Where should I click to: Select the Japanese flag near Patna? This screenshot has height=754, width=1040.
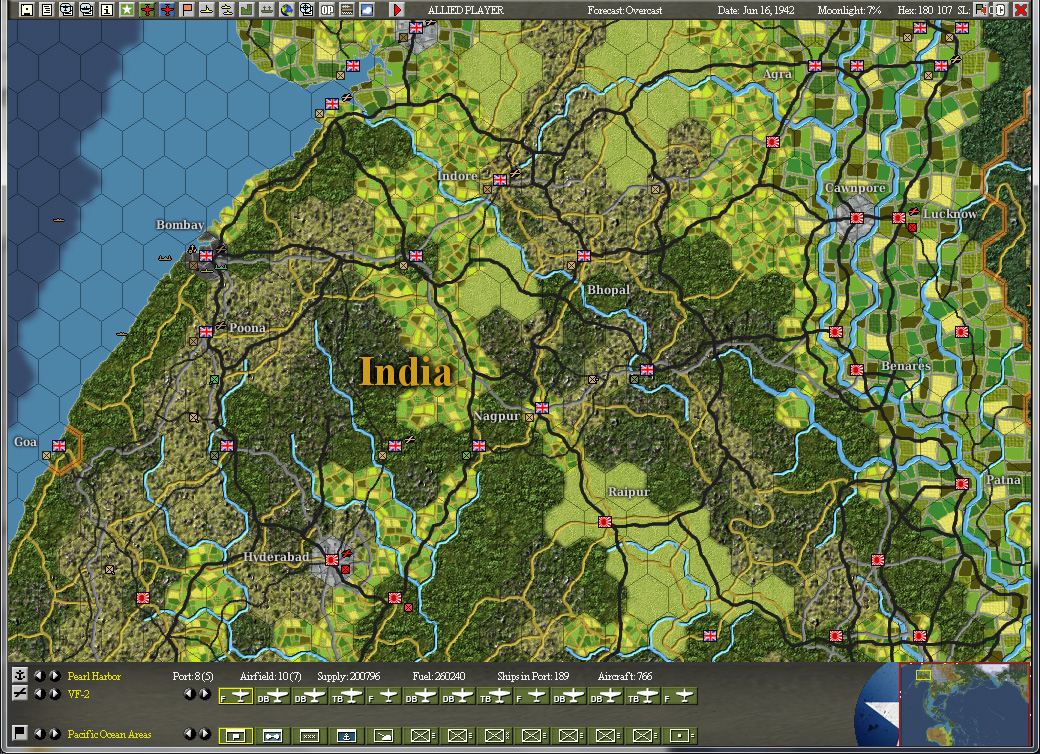pyautogui.click(x=962, y=483)
